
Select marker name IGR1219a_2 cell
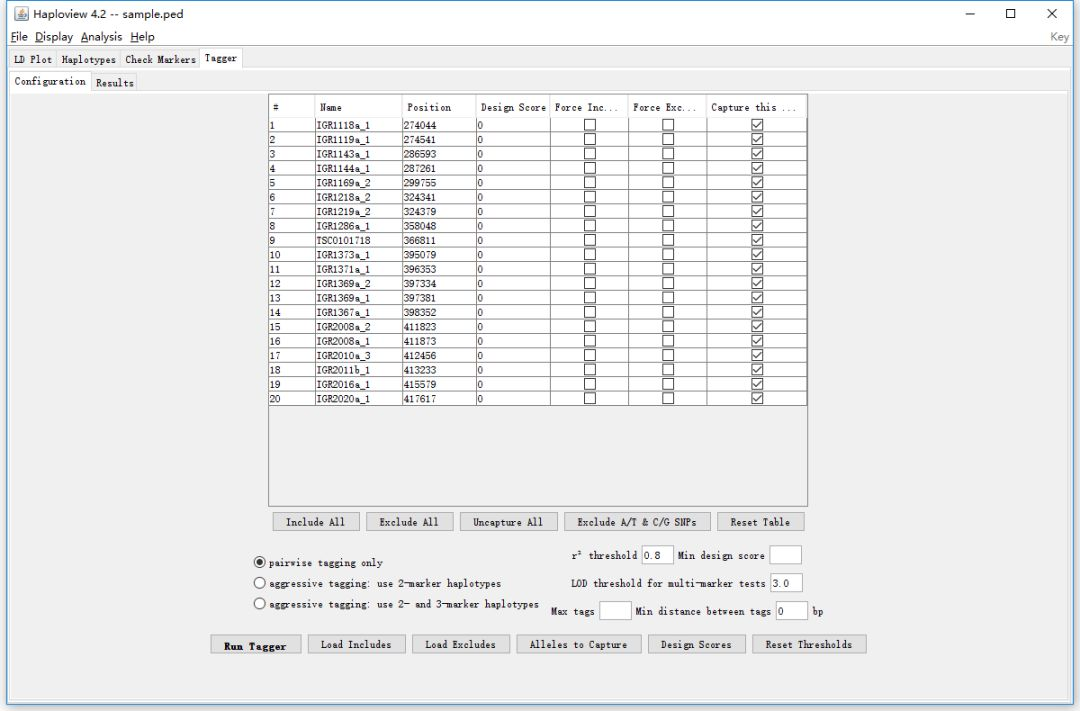point(358,212)
